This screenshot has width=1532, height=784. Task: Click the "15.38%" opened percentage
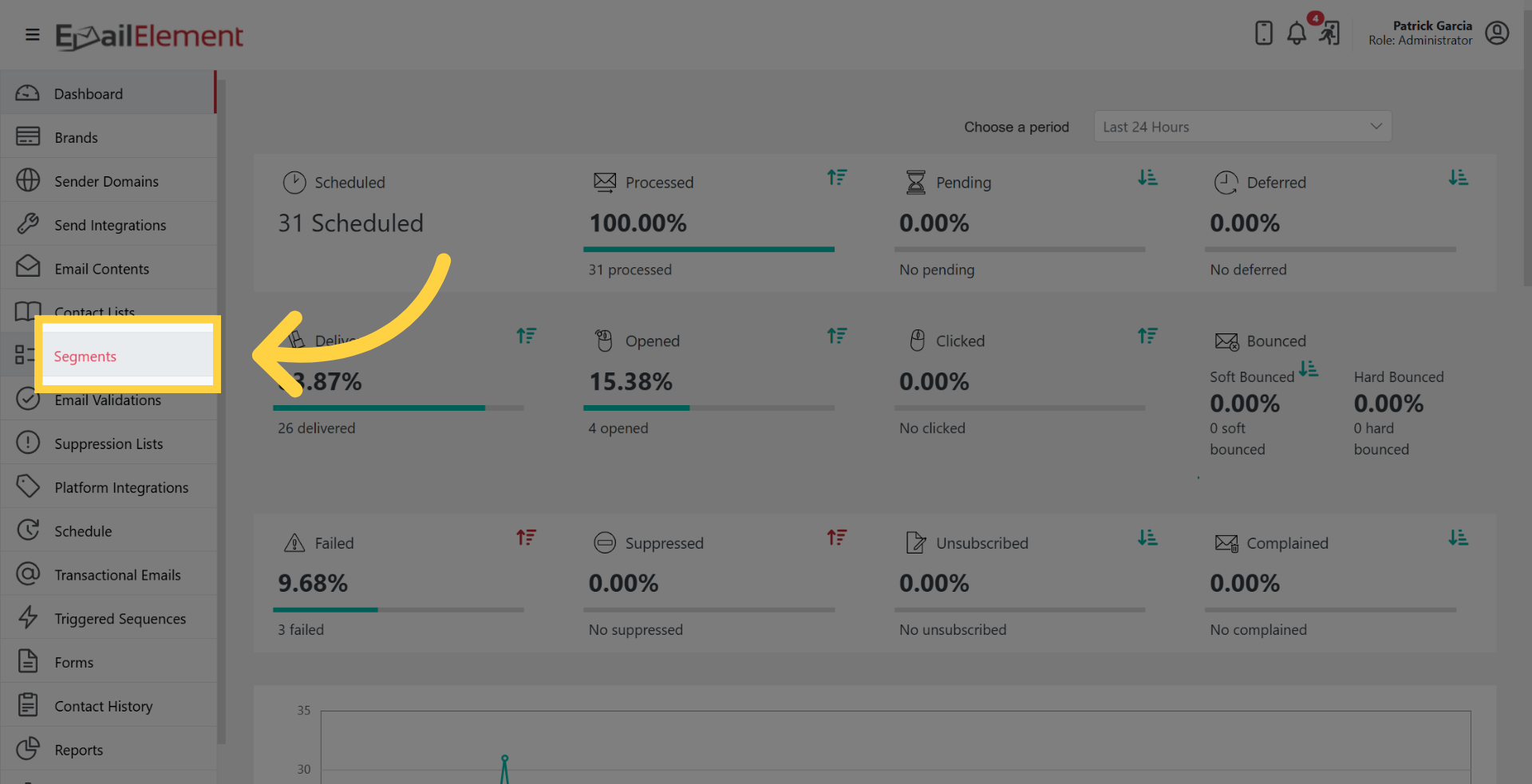pyautogui.click(x=630, y=382)
